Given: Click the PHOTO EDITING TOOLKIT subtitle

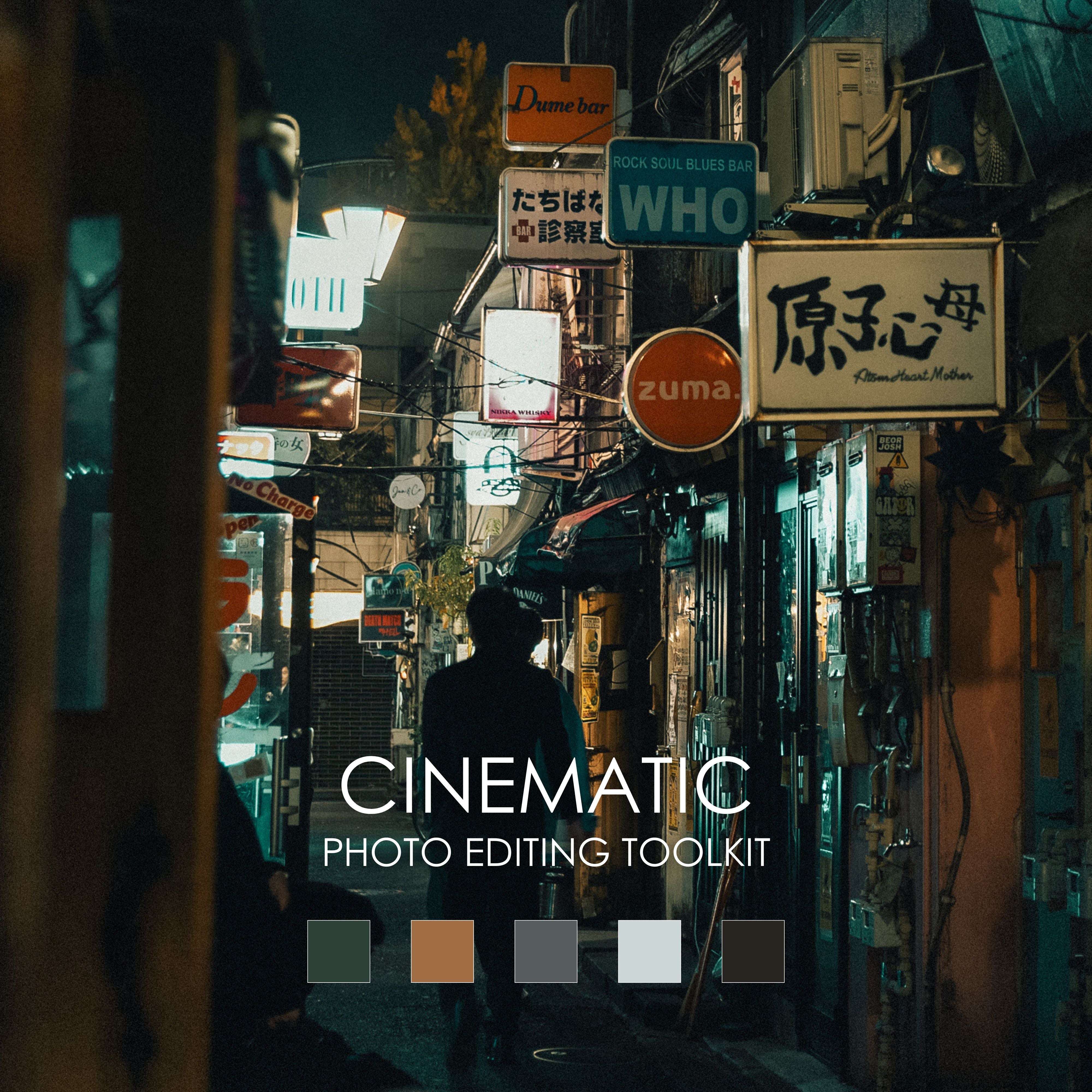Looking at the screenshot, I should point(546,852).
